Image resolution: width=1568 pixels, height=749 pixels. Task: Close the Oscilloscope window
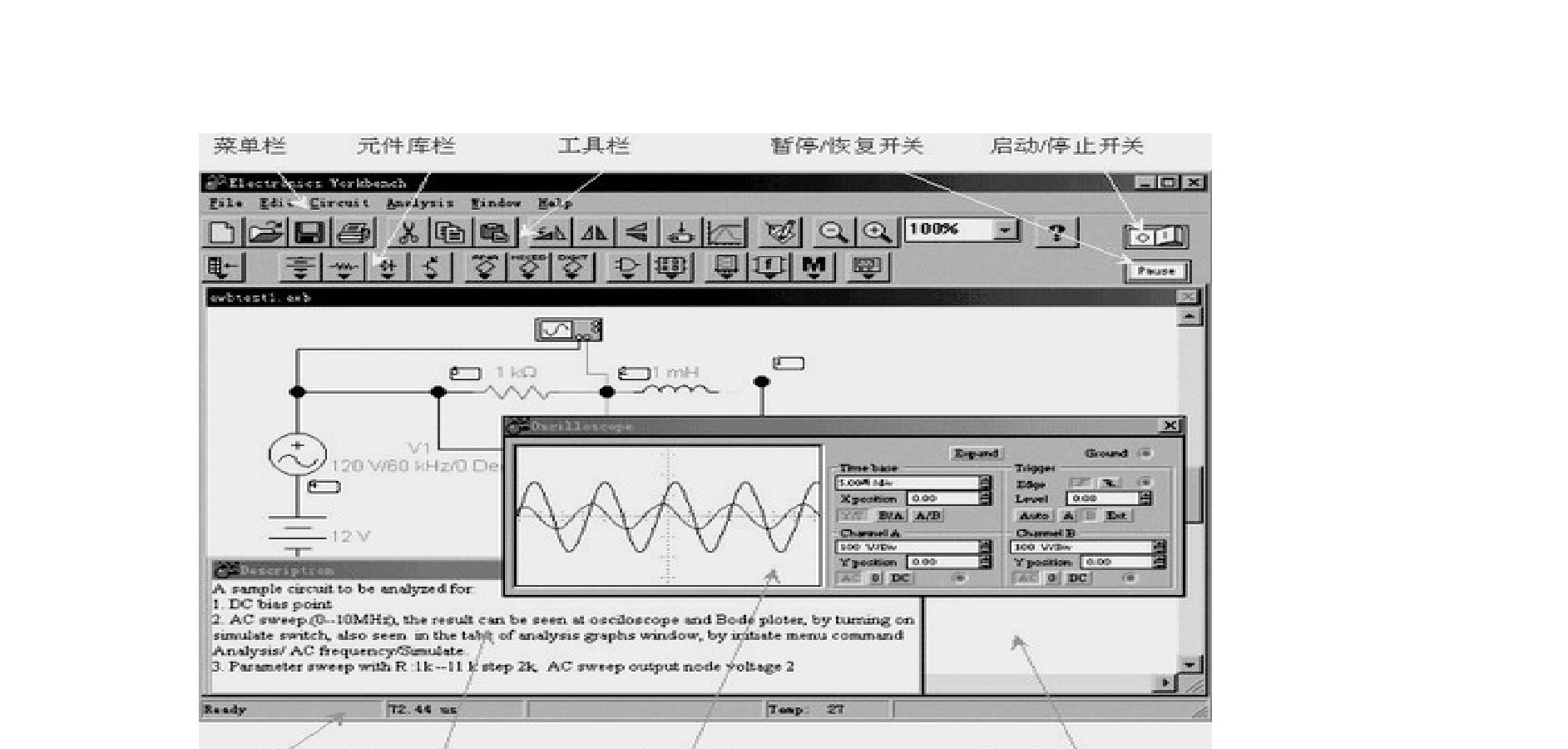1170,425
